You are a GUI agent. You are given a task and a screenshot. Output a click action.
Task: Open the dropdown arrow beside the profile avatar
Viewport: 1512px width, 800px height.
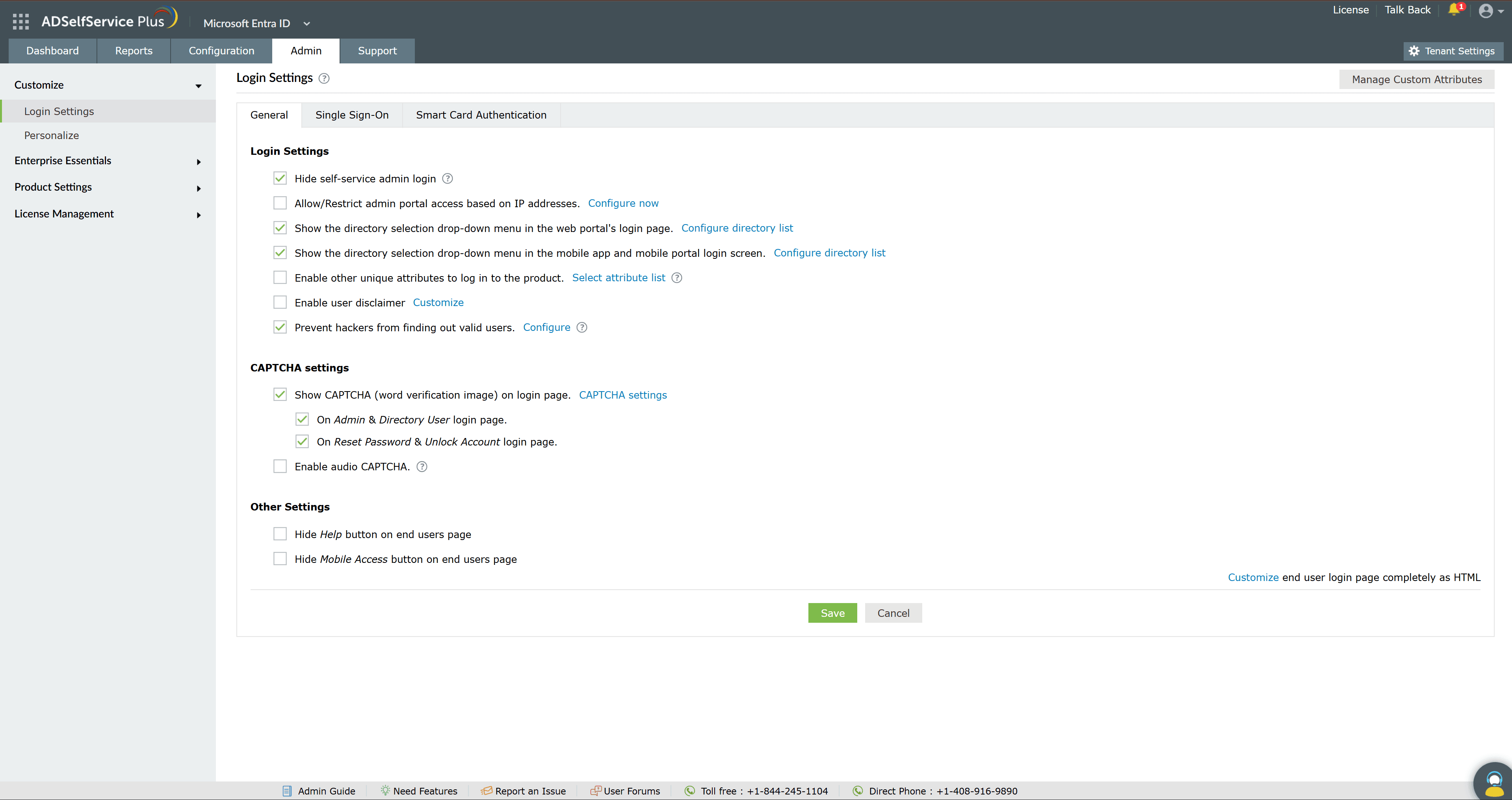click(x=1501, y=11)
